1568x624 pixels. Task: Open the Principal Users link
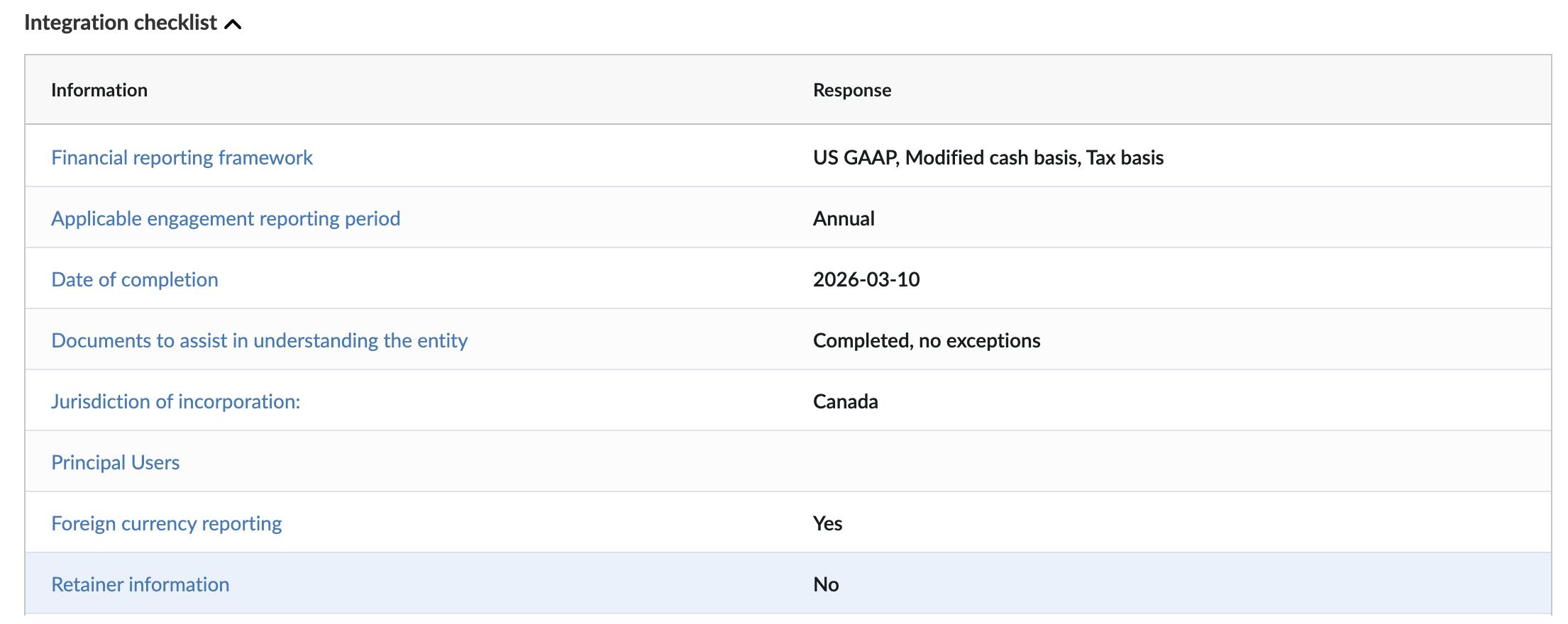pos(116,462)
